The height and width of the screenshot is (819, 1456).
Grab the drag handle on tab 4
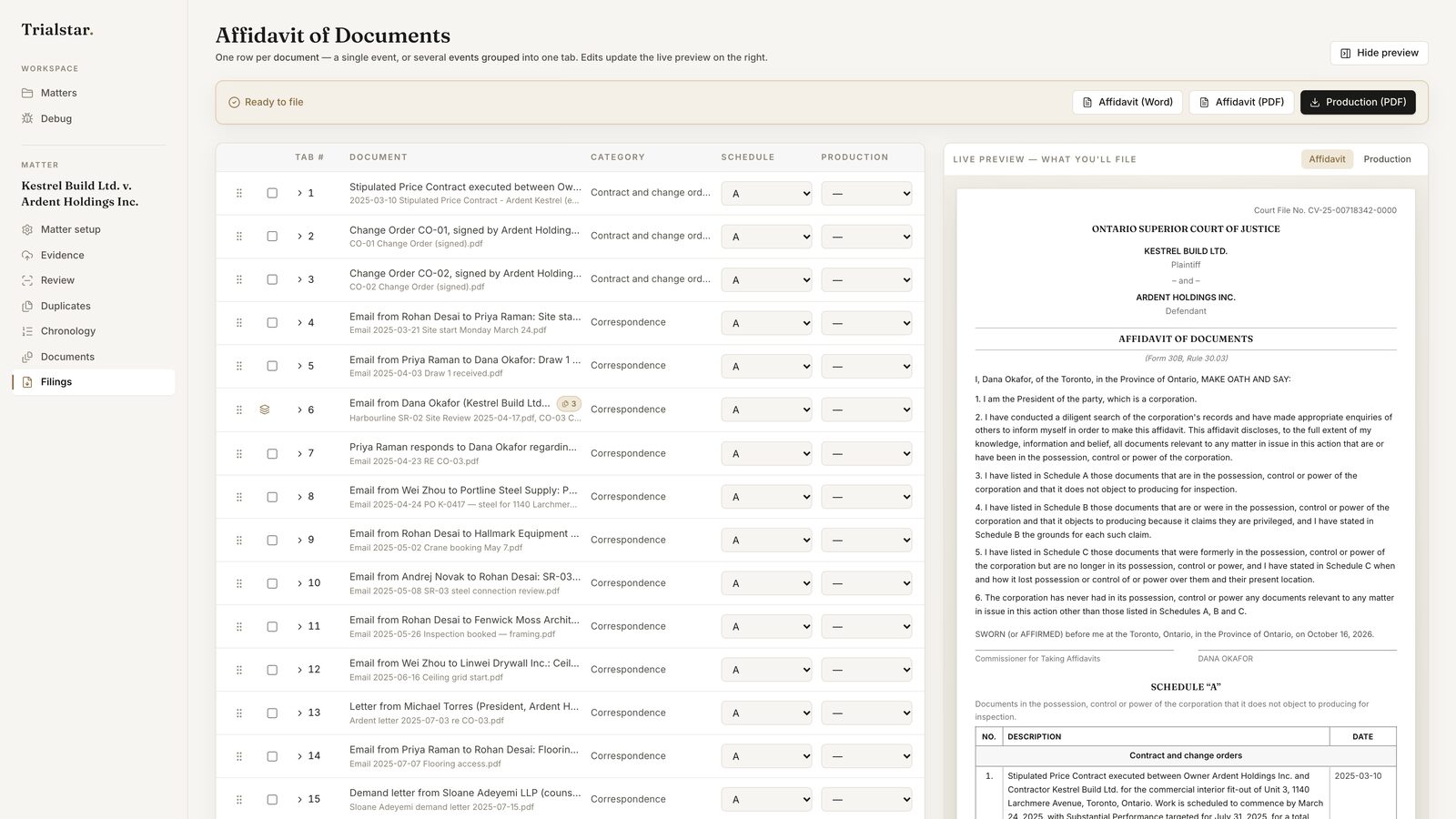[239, 323]
